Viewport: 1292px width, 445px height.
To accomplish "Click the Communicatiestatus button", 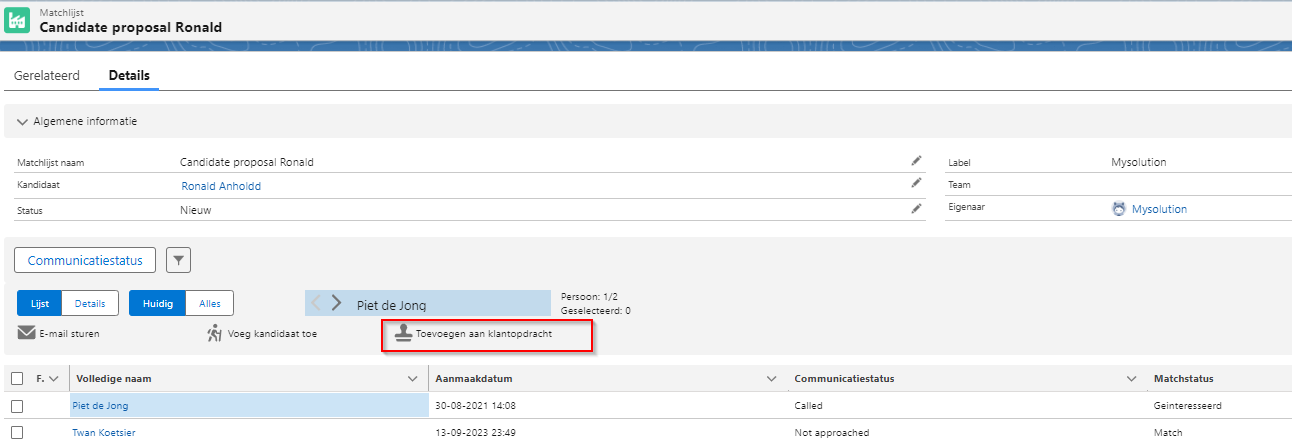I will [85, 261].
